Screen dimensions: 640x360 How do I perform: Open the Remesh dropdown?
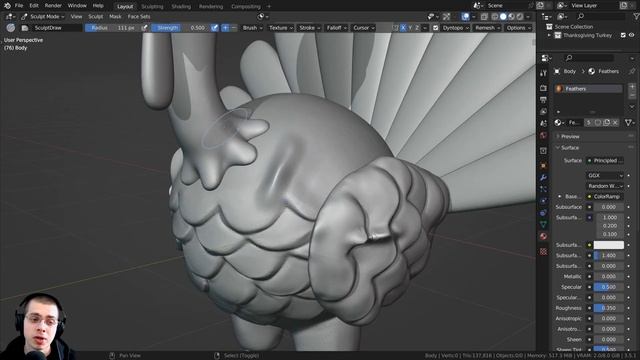click(487, 28)
